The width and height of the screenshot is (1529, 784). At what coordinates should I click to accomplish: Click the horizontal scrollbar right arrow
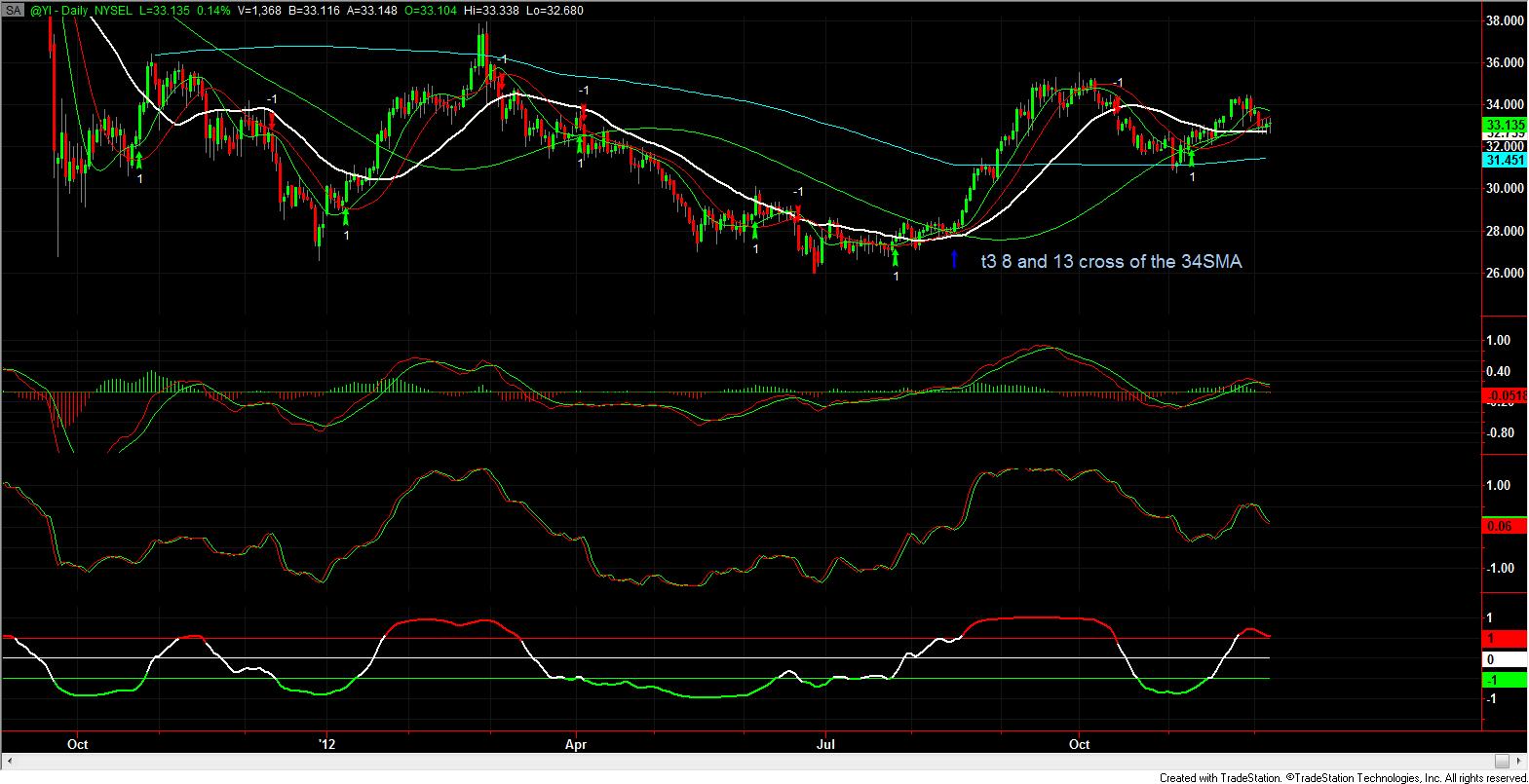pos(1519,761)
